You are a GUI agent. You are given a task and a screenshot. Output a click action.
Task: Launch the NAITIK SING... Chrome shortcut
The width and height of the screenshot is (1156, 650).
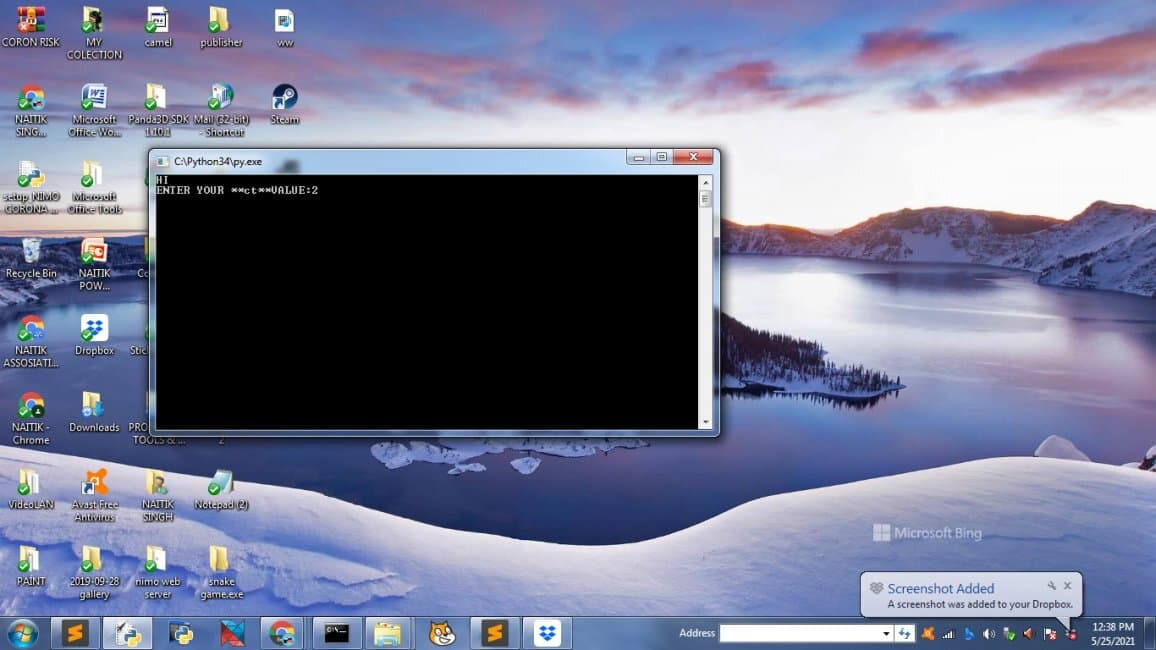click(x=30, y=110)
